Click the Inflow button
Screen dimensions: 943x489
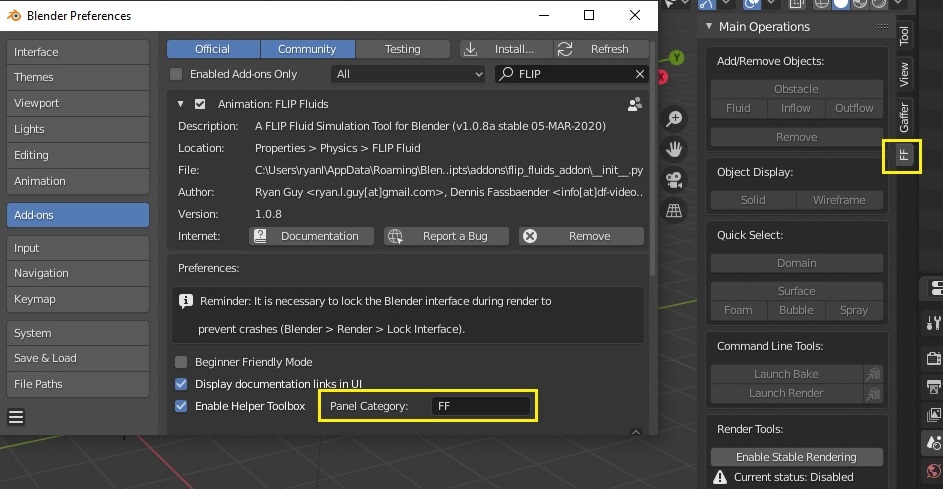[796, 108]
